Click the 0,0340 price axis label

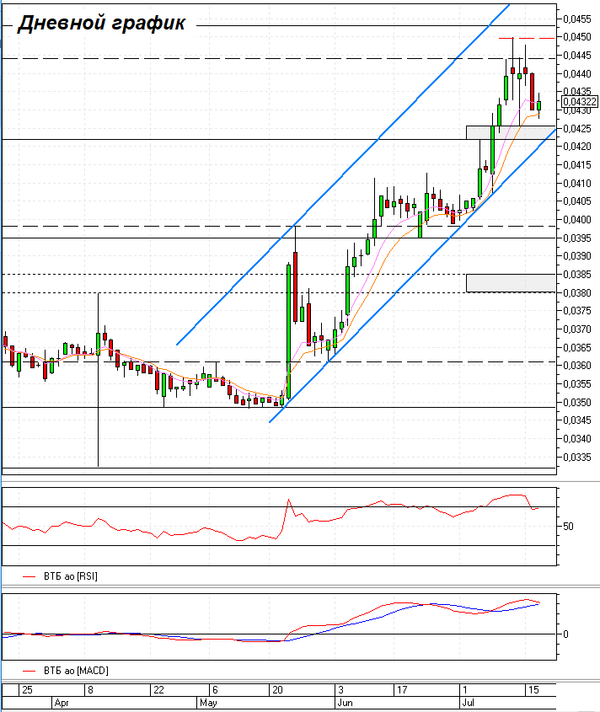577,439
